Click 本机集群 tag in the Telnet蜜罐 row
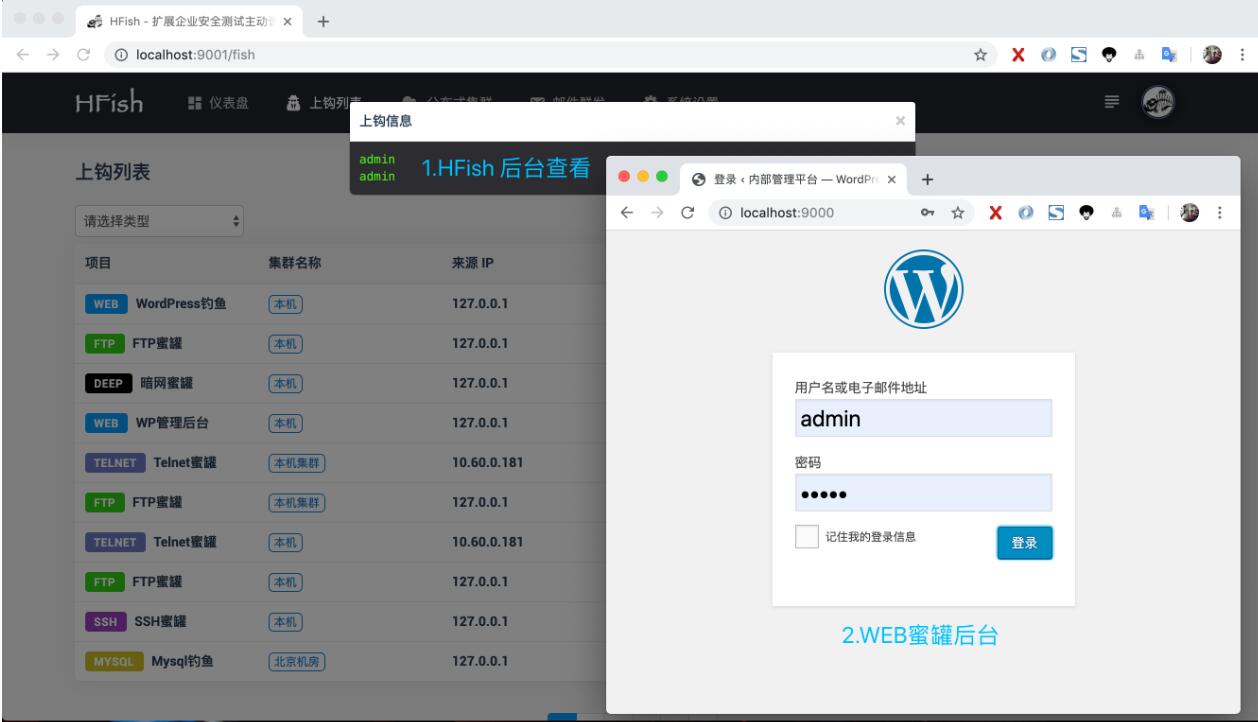 [298, 462]
